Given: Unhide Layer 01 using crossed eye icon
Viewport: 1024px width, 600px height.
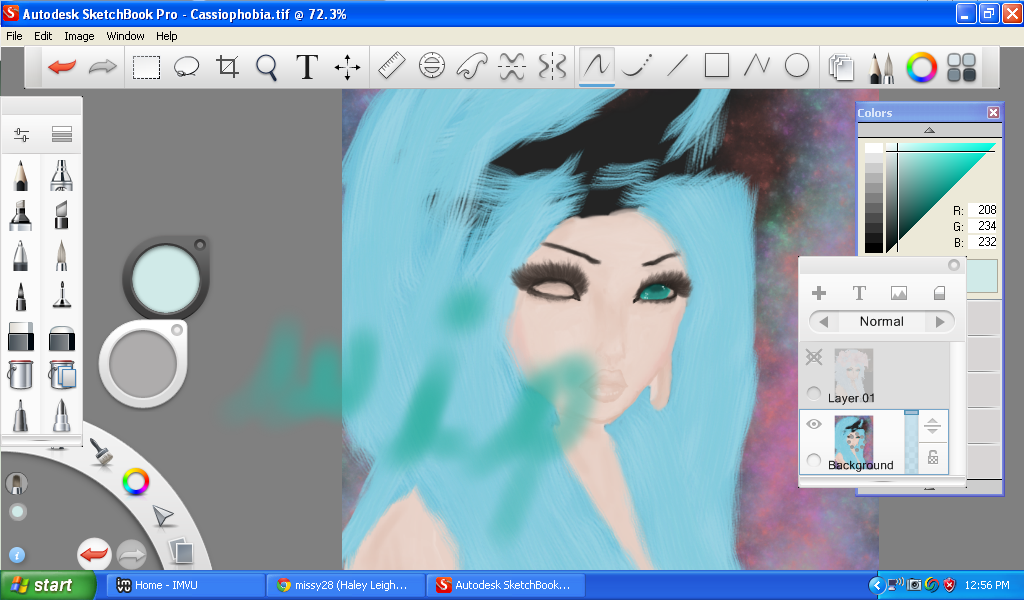Looking at the screenshot, I should (814, 356).
